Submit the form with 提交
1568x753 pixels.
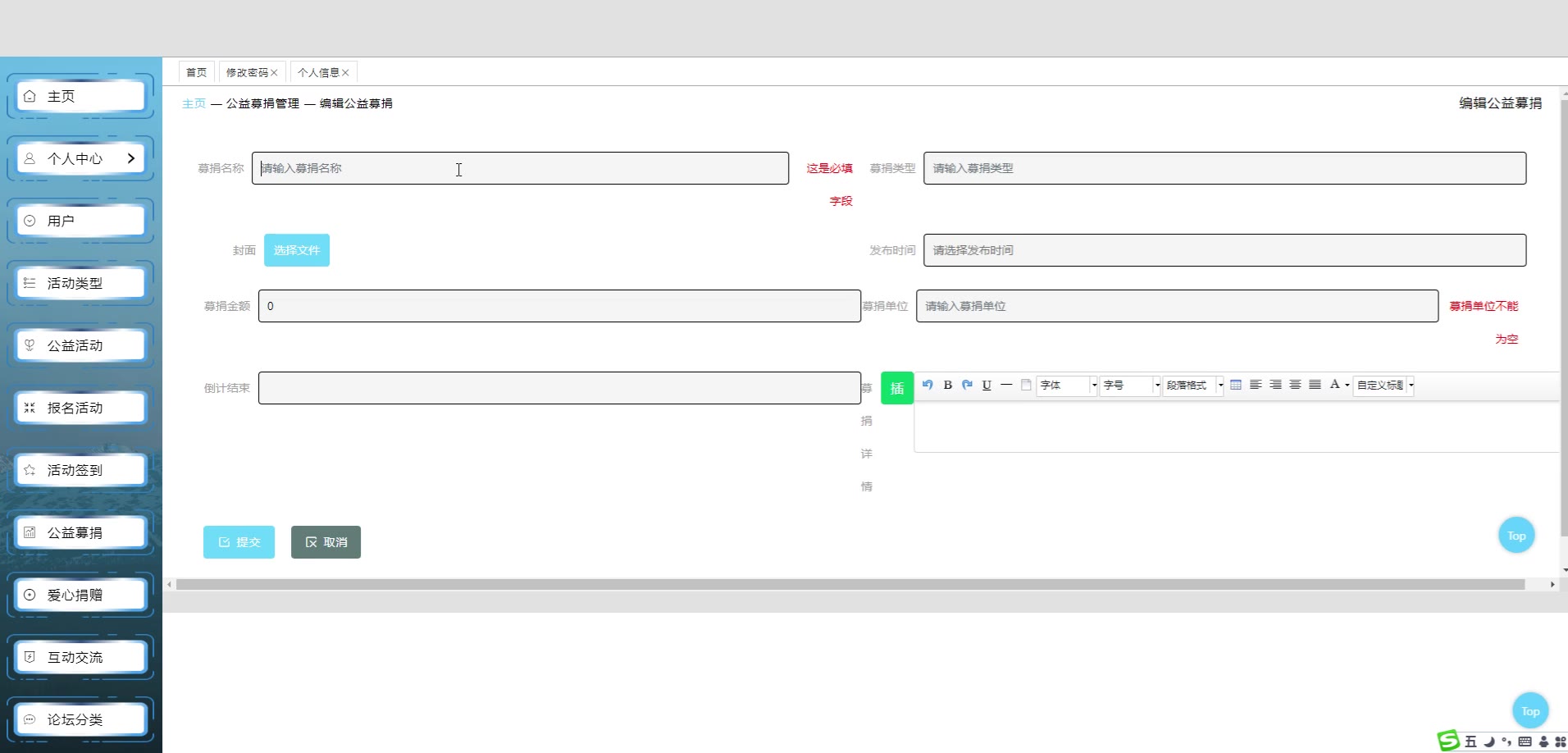(x=239, y=542)
